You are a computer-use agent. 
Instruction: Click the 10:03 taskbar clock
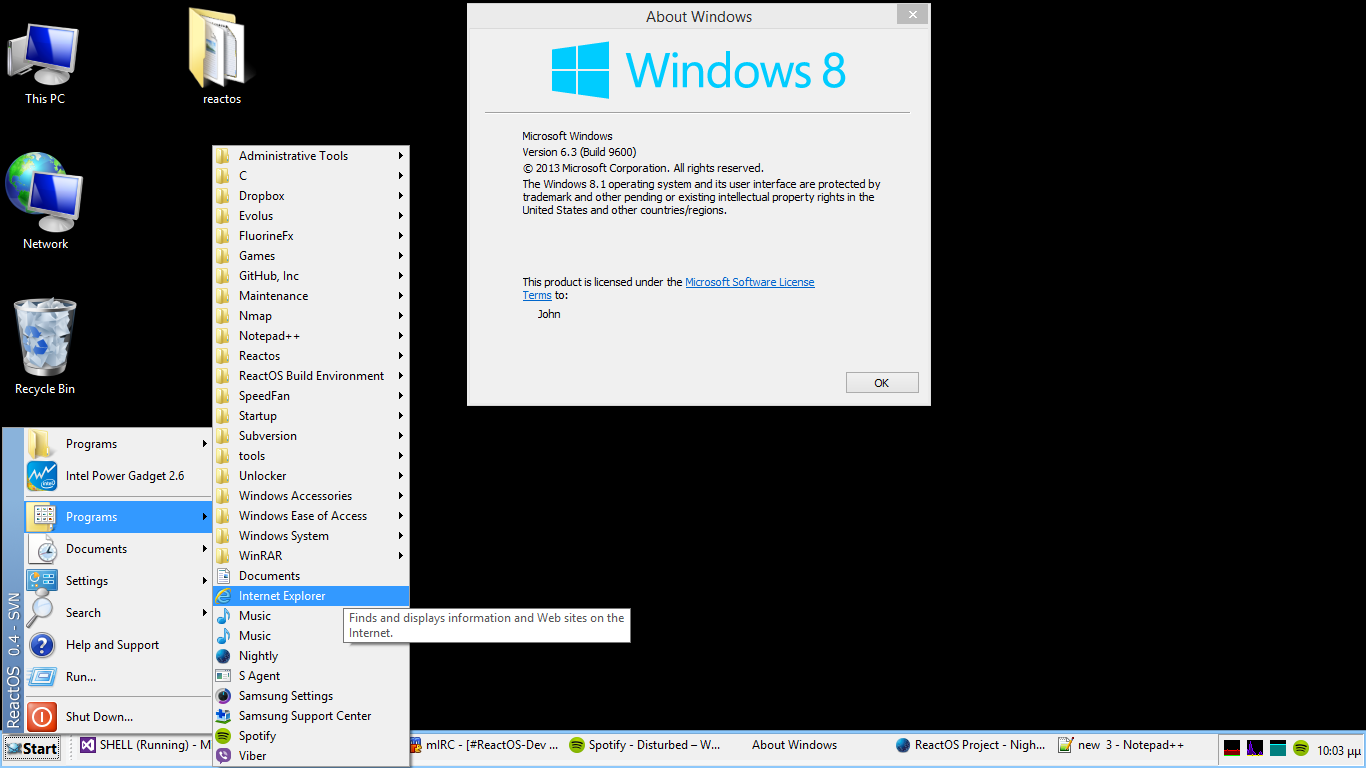[x=1338, y=750]
